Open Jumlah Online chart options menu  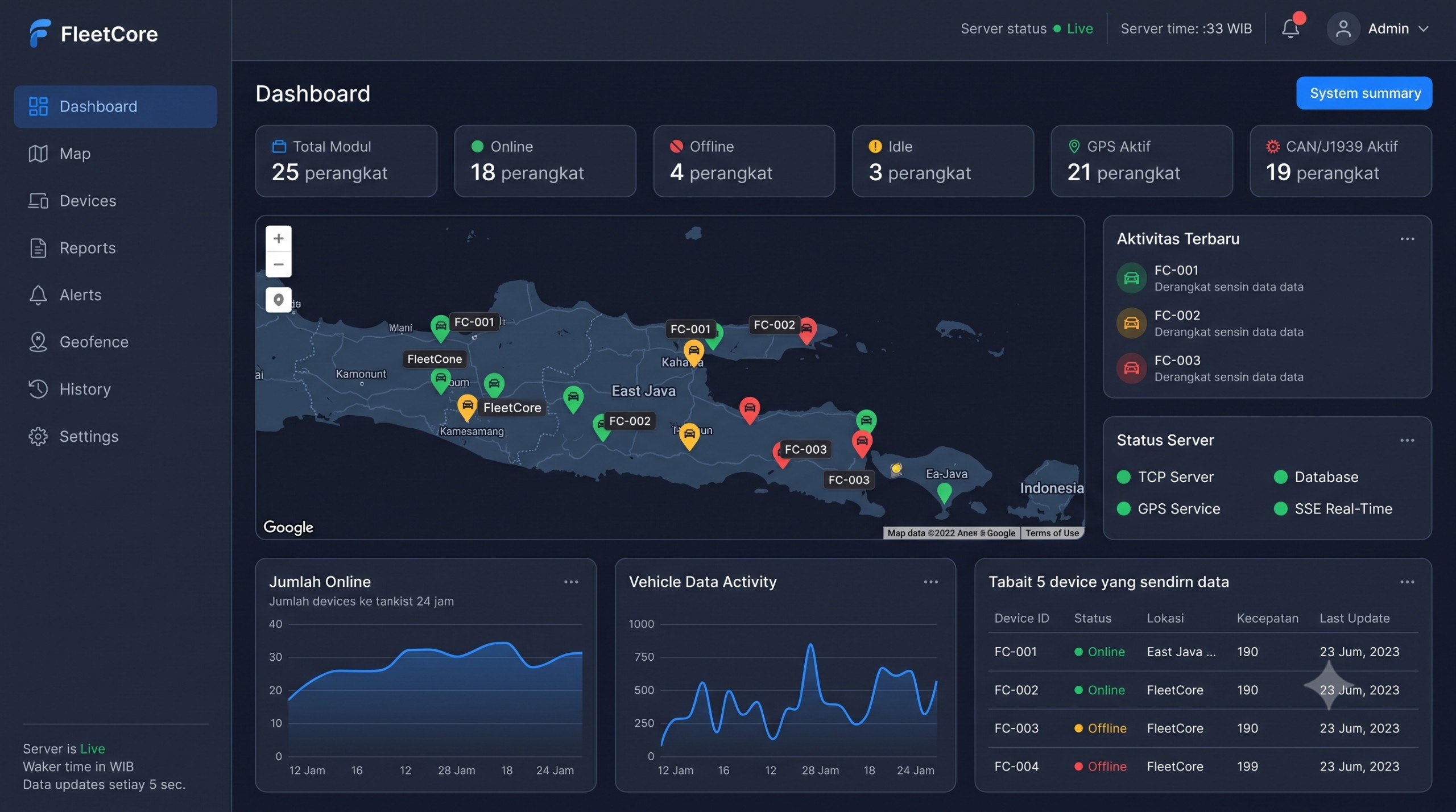571,582
